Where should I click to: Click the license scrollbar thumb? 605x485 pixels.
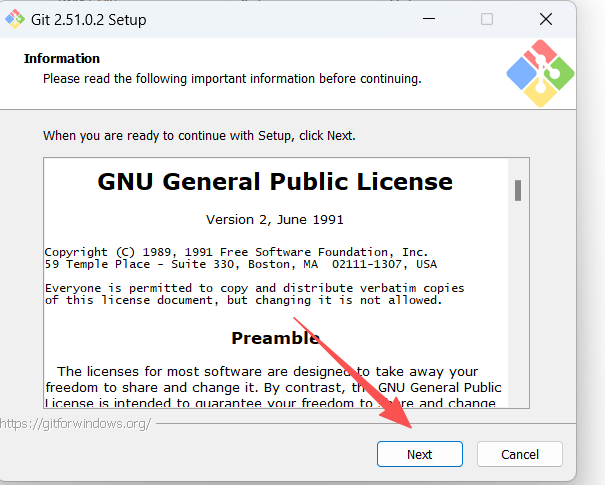[x=518, y=190]
